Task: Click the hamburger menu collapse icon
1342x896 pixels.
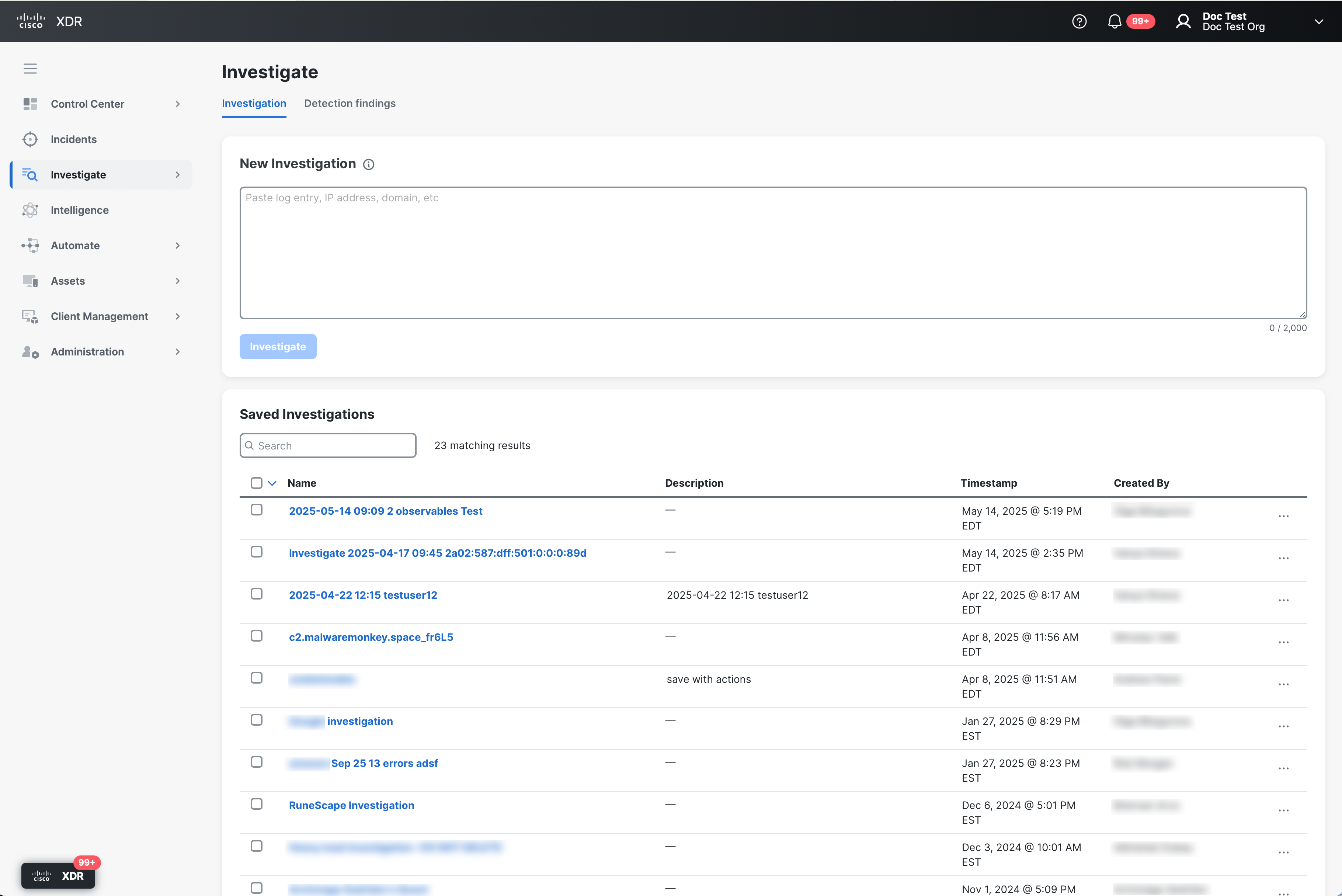Action: [x=30, y=69]
